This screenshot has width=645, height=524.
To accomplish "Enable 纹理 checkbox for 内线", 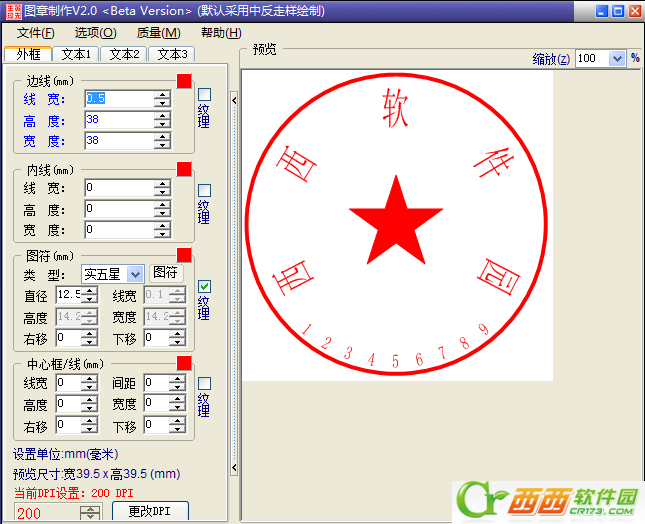I will 204,190.
